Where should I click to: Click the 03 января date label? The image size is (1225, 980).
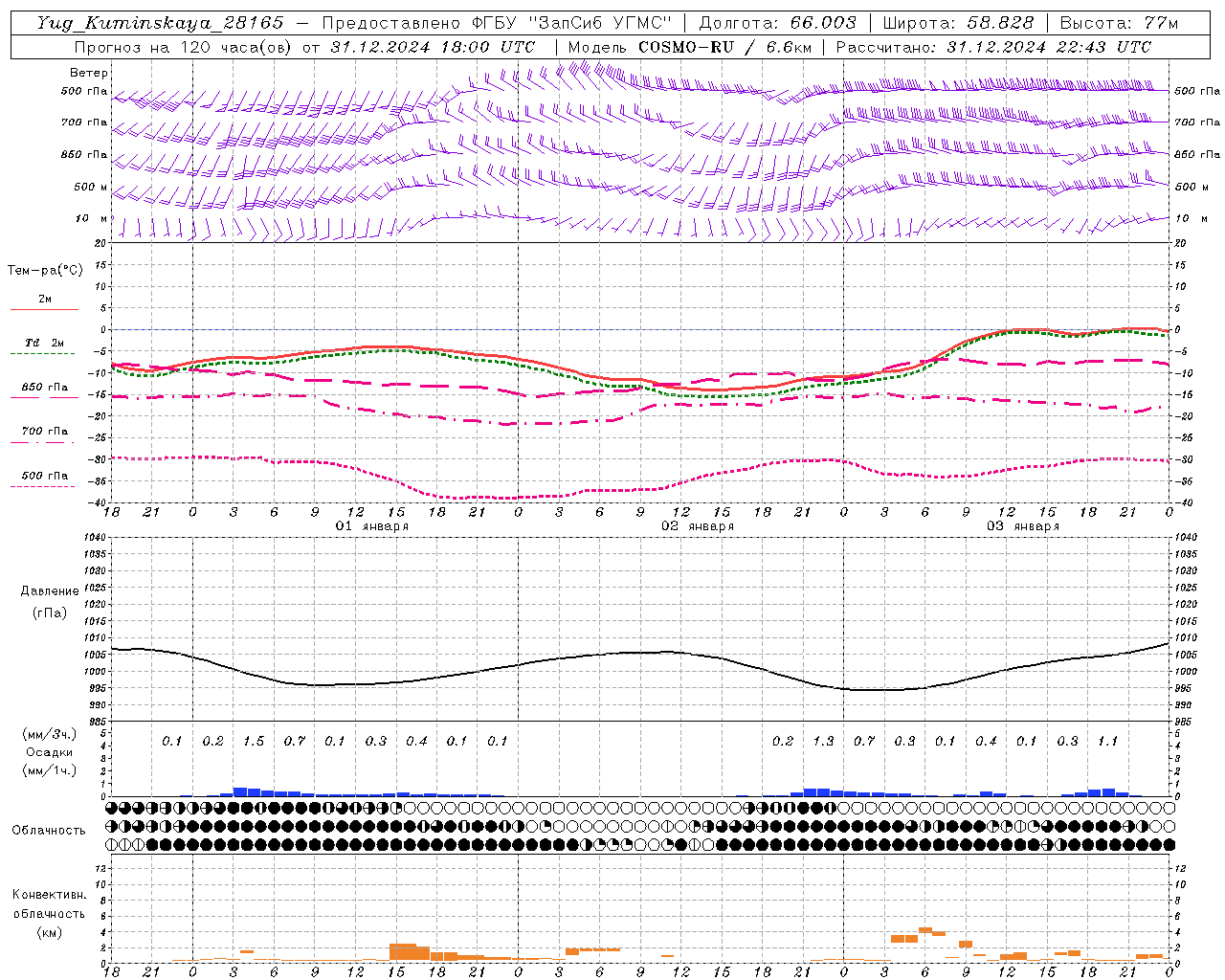click(x=1023, y=526)
